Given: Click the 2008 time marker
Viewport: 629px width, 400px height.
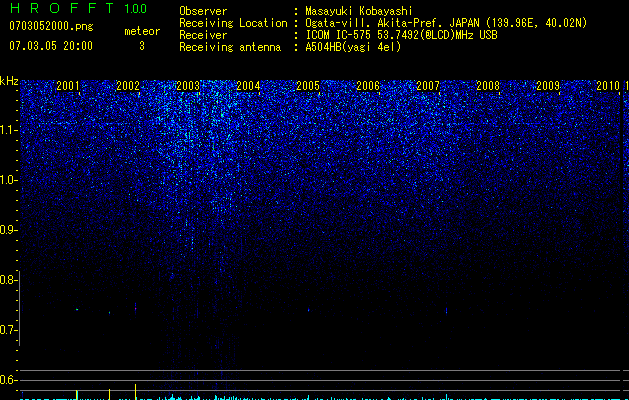Looking at the screenshot, I should click(488, 85).
